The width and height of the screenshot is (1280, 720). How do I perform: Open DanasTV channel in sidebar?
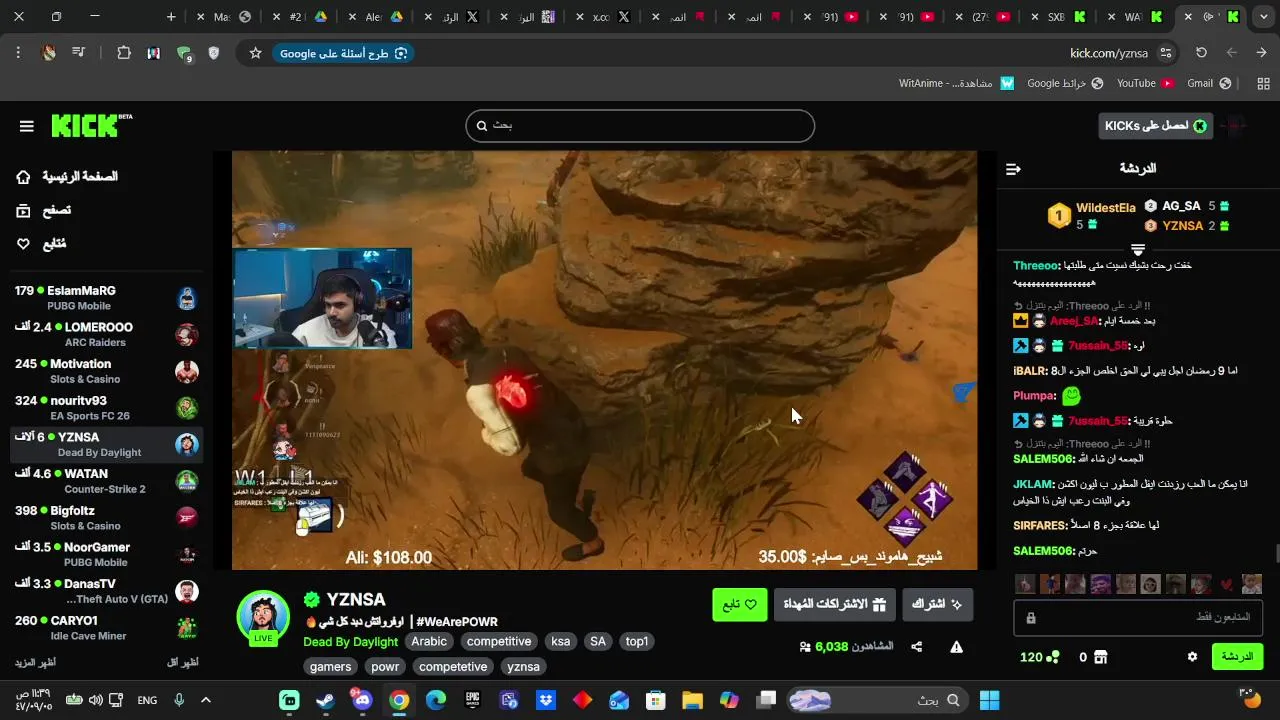pos(106,591)
